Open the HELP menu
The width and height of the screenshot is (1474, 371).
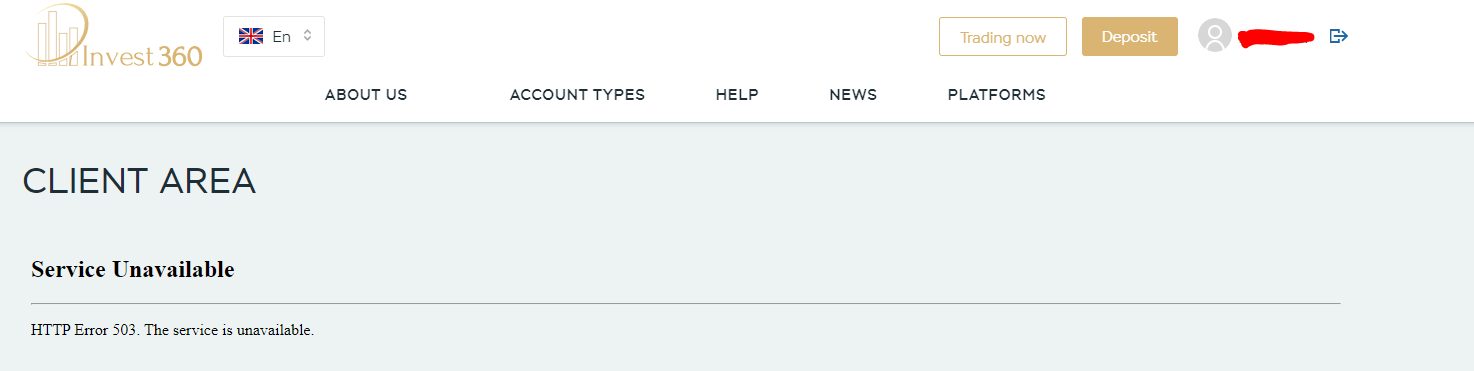(737, 95)
